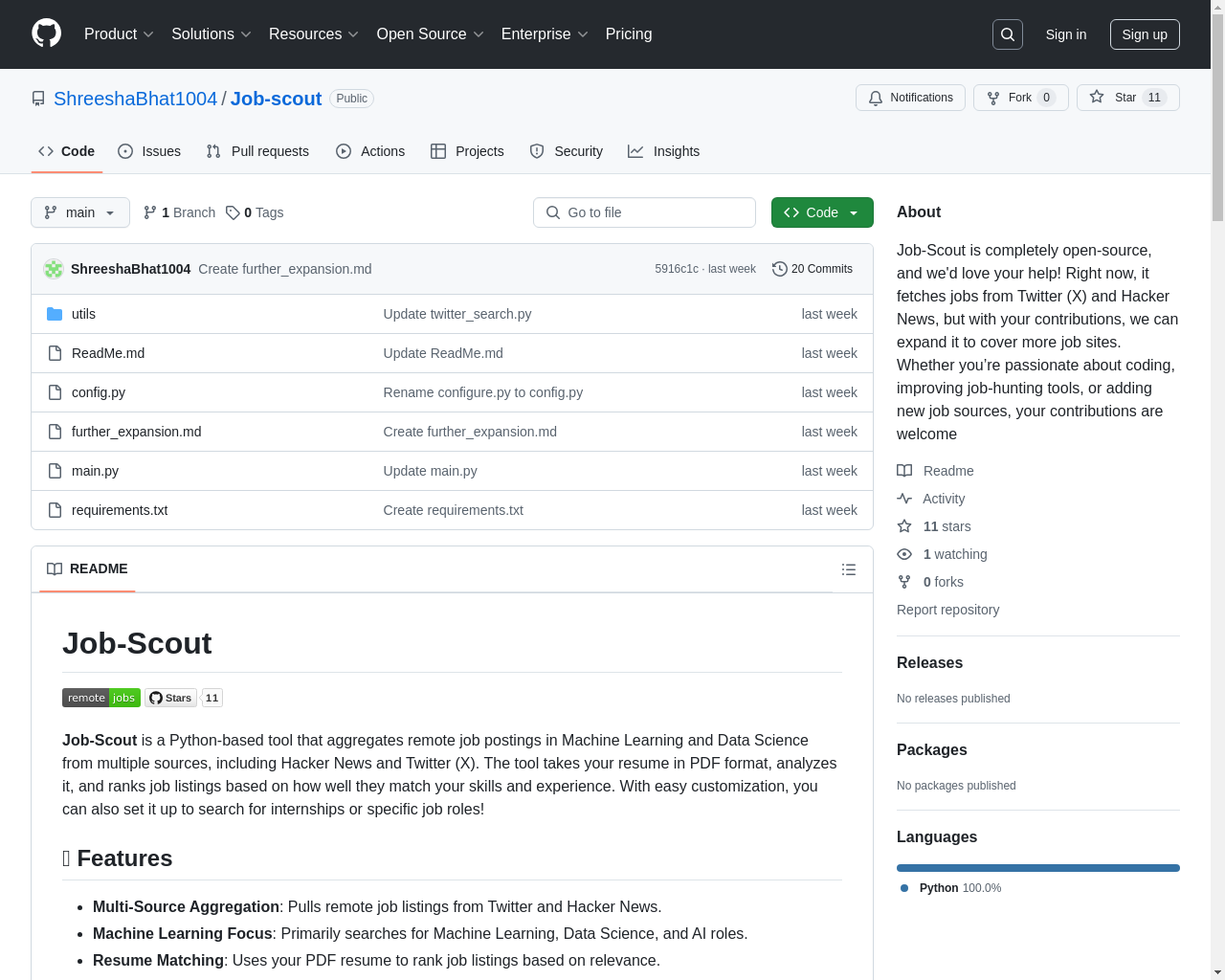Screen dimensions: 1225x980
Task: Switch to the Security tab
Action: 567,151
